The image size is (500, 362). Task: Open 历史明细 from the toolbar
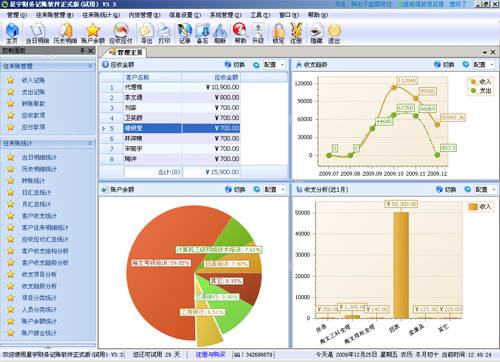click(65, 33)
